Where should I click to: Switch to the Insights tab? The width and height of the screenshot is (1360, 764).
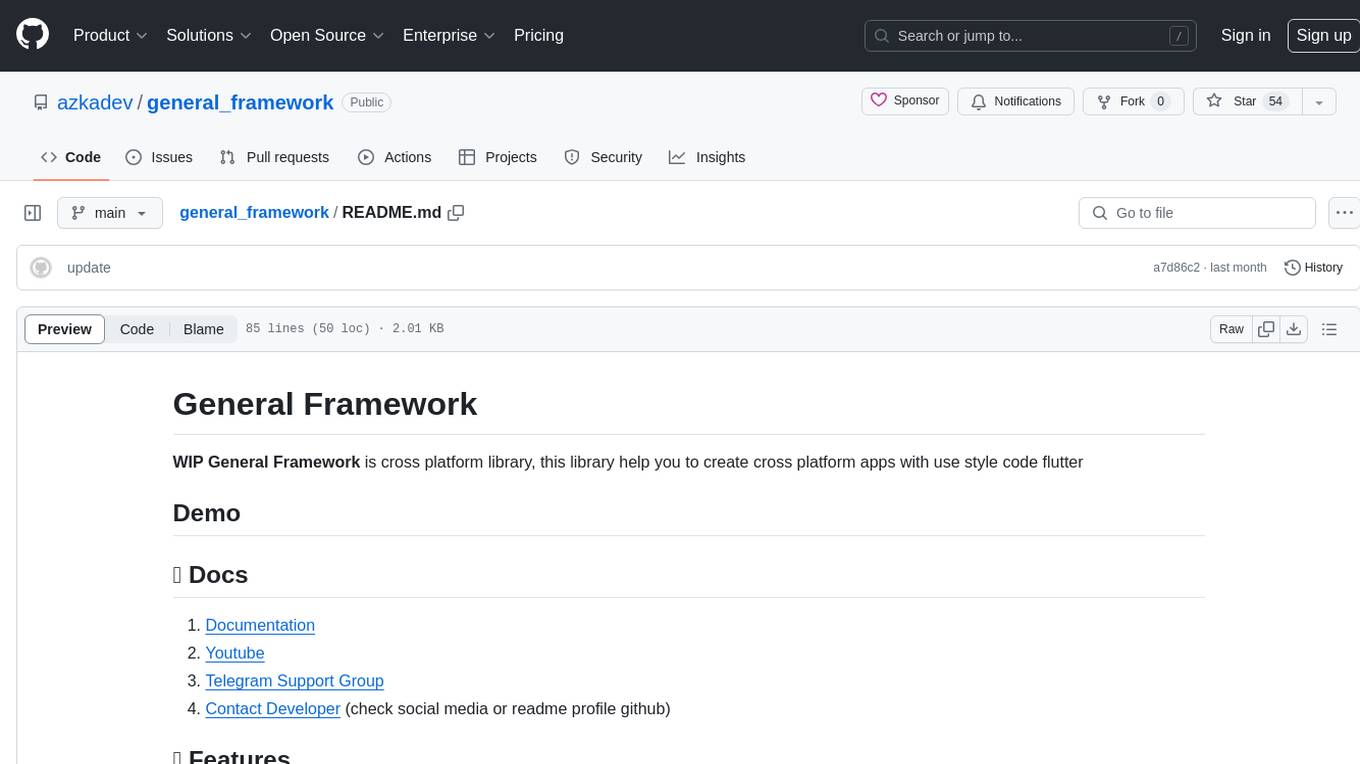coord(707,157)
